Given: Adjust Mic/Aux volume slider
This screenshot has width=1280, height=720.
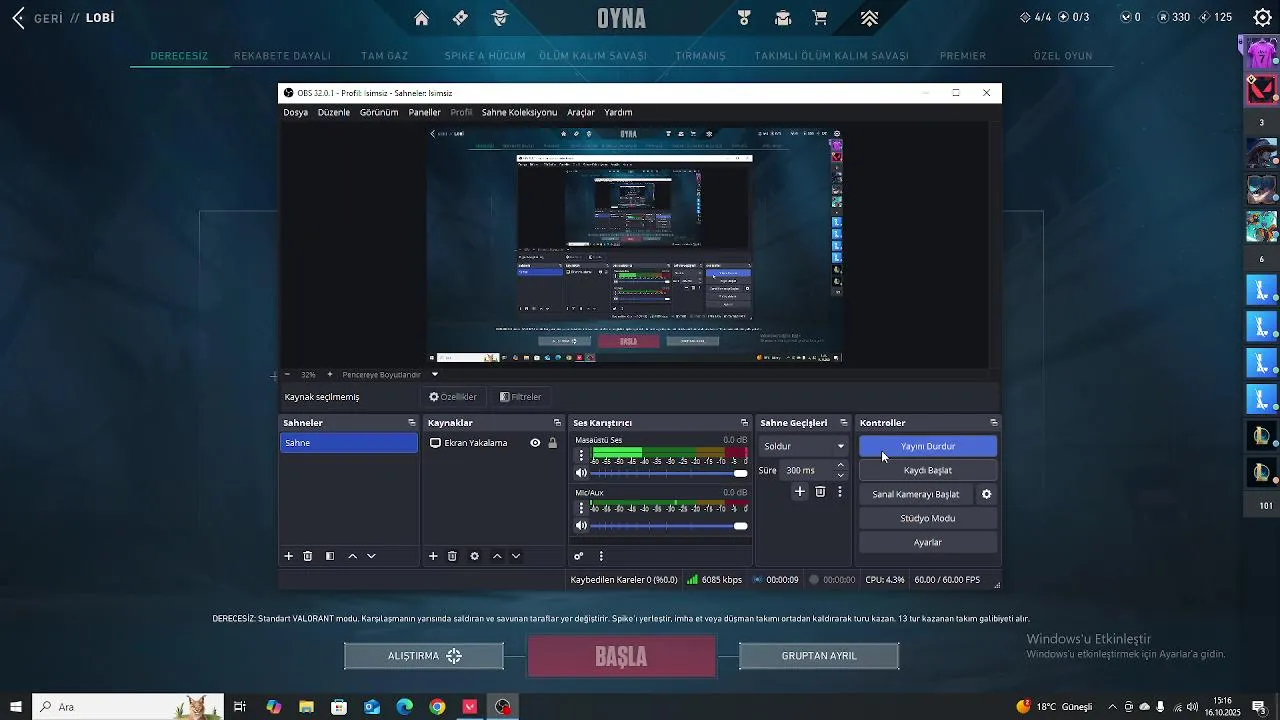Looking at the screenshot, I should coord(670,526).
